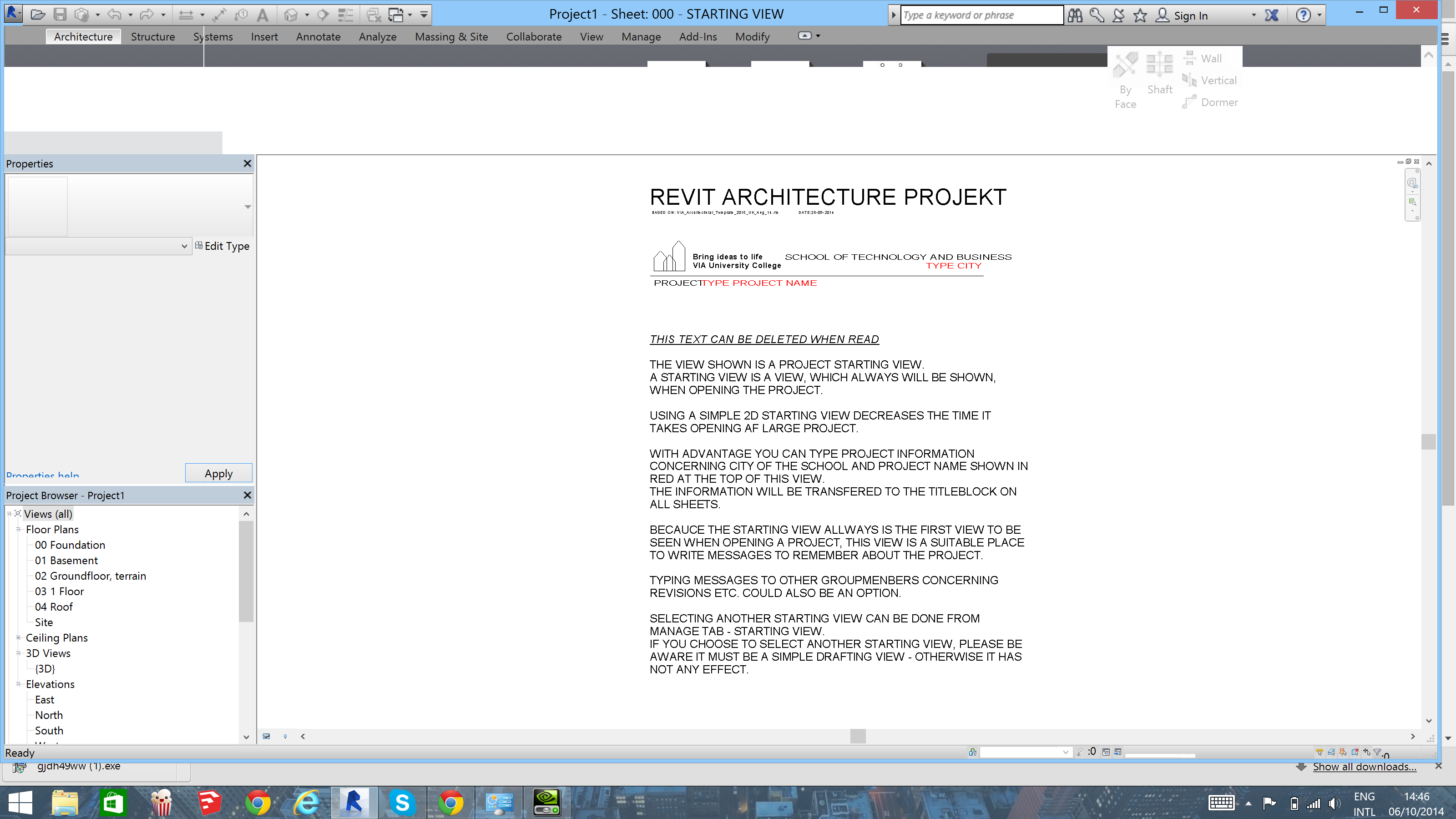Click the Edit Type button
The width and height of the screenshot is (1456, 819).
click(x=222, y=246)
